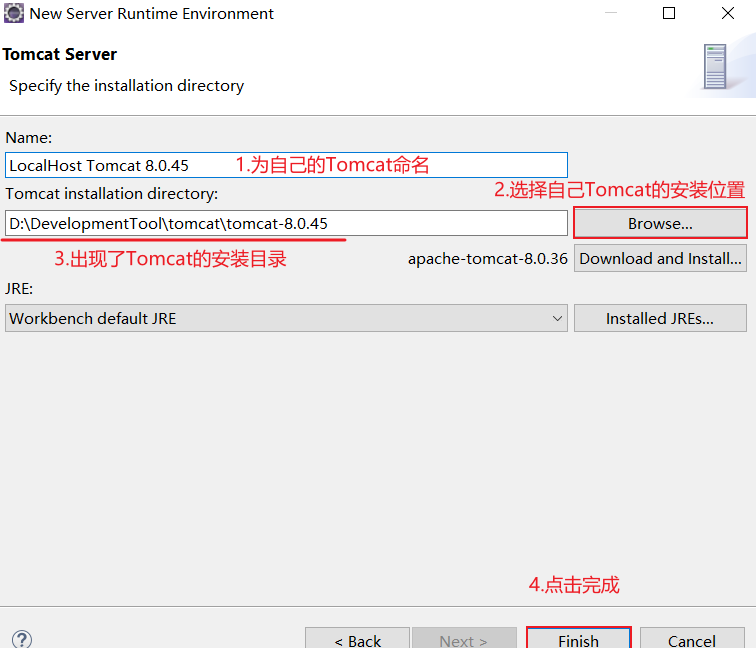Maximize the dialog window
This screenshot has height=648, width=756.
coord(669,13)
